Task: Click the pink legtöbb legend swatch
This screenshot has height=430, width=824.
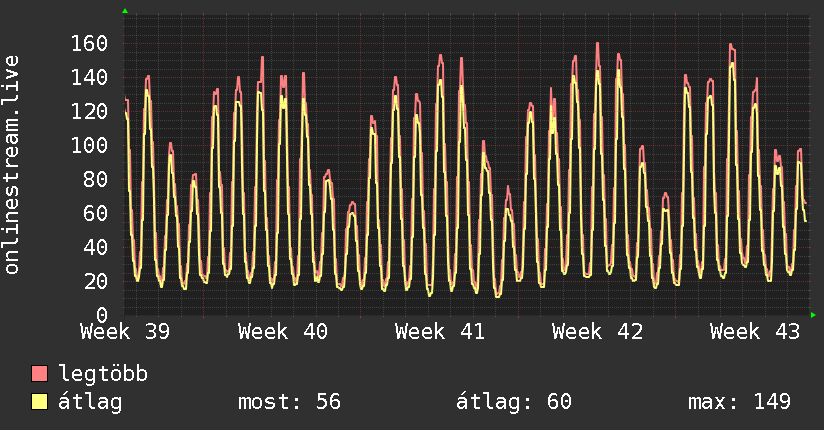Action: pyautogui.click(x=39, y=373)
